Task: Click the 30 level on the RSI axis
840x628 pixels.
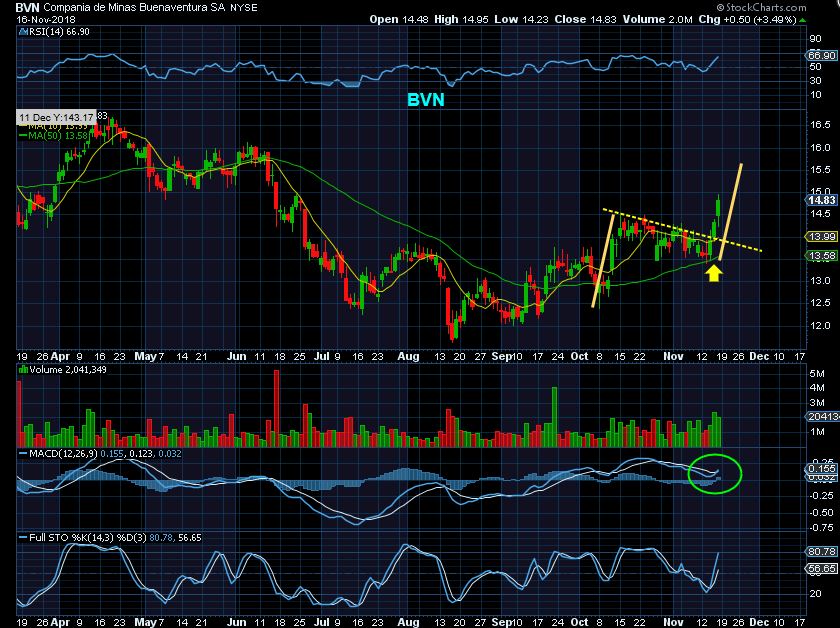Action: click(816, 80)
